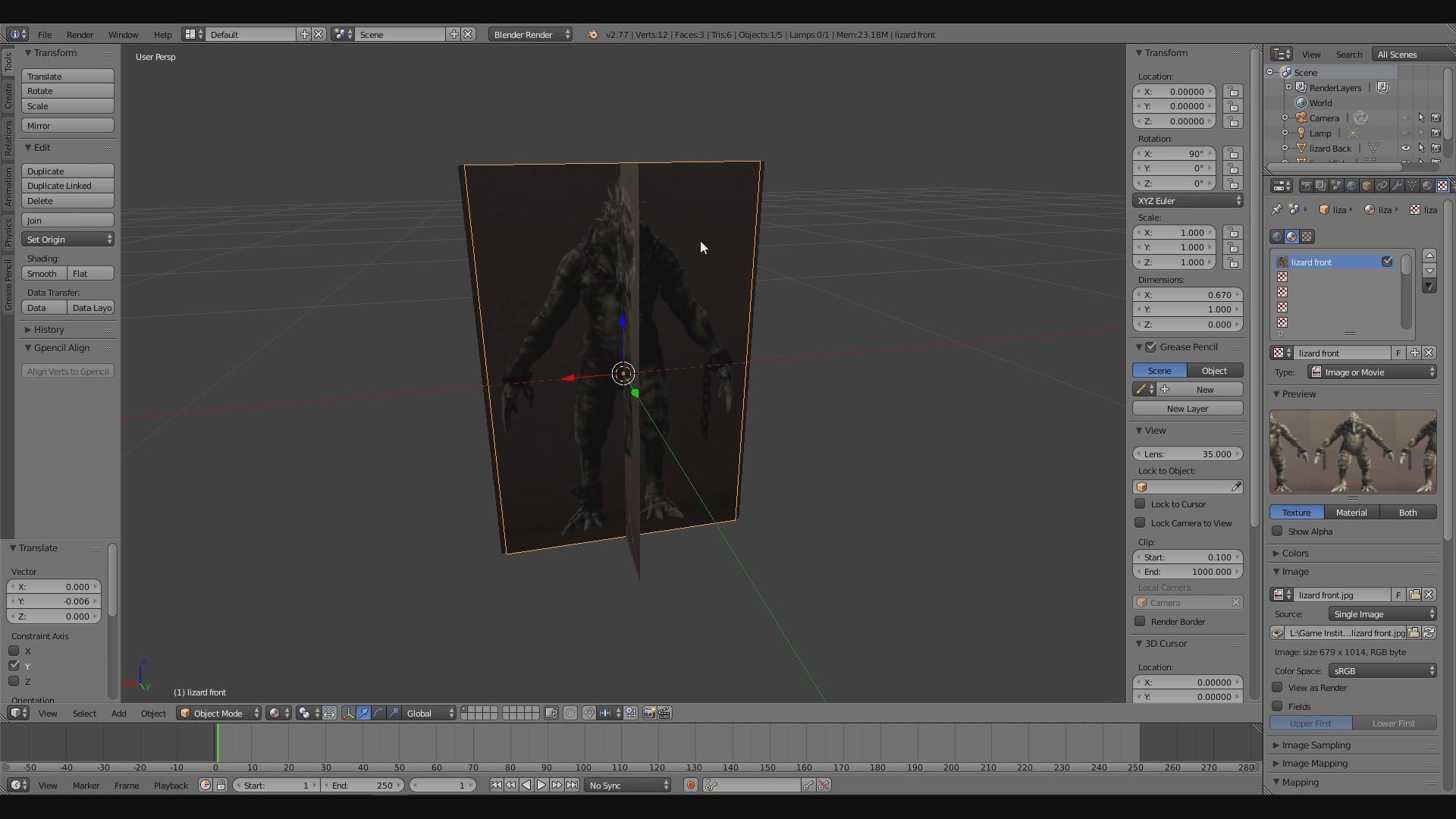This screenshot has height=819, width=1456.
Task: Open the World properties tab icon
Action: pos(1351,186)
